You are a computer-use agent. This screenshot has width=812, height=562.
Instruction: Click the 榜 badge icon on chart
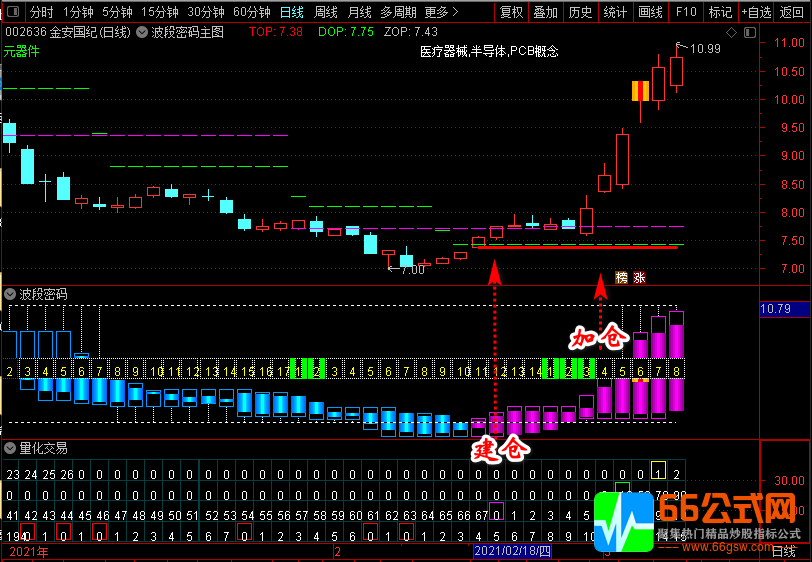tap(621, 277)
